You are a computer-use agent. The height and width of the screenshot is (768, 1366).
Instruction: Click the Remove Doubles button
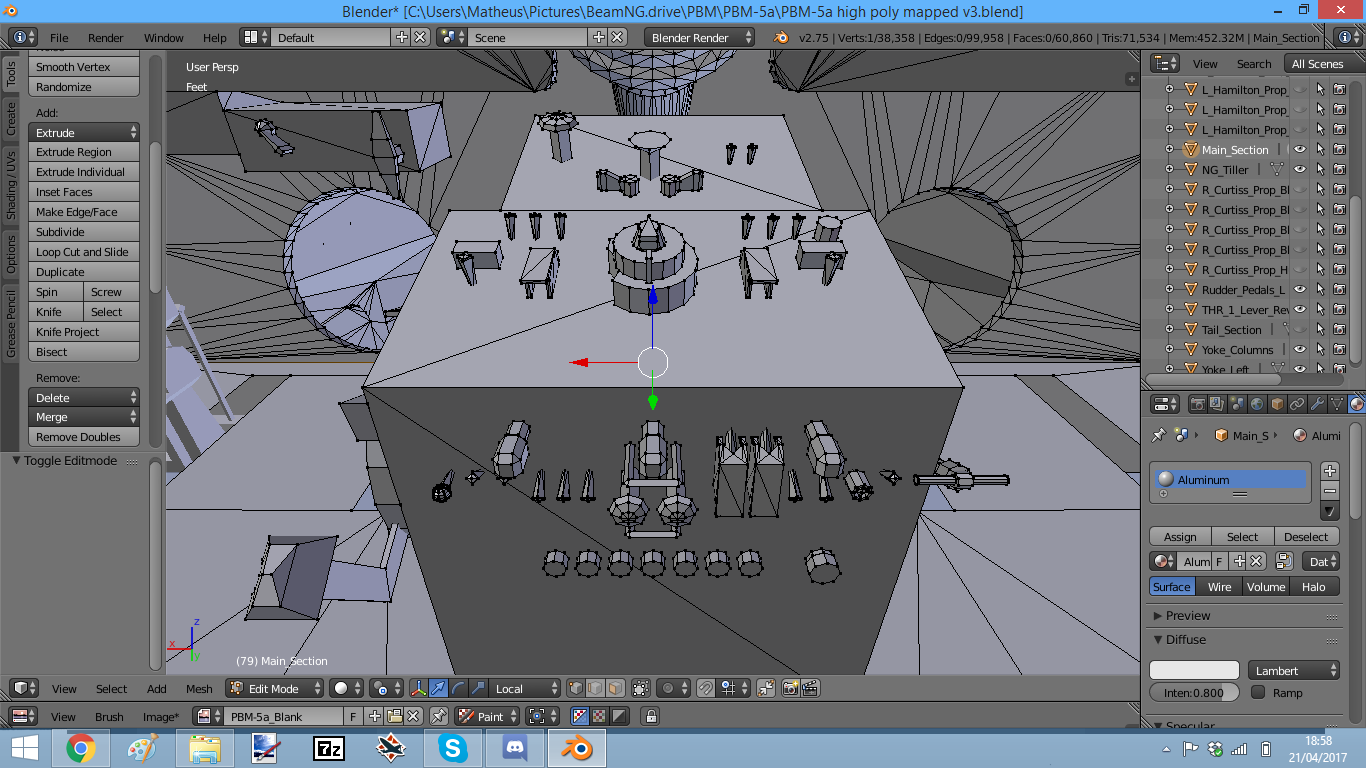point(84,437)
